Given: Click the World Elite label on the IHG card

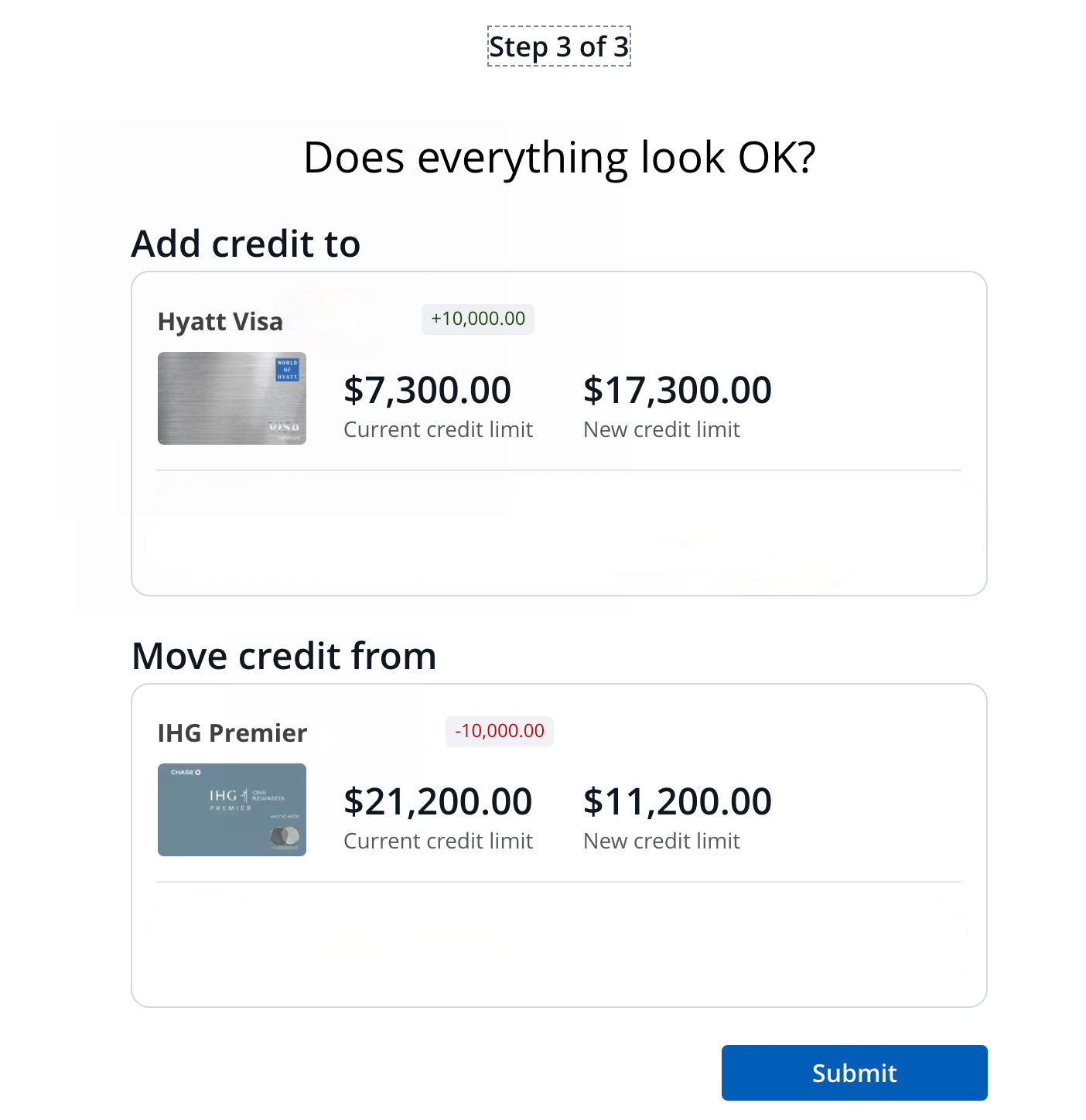Looking at the screenshot, I should (285, 816).
